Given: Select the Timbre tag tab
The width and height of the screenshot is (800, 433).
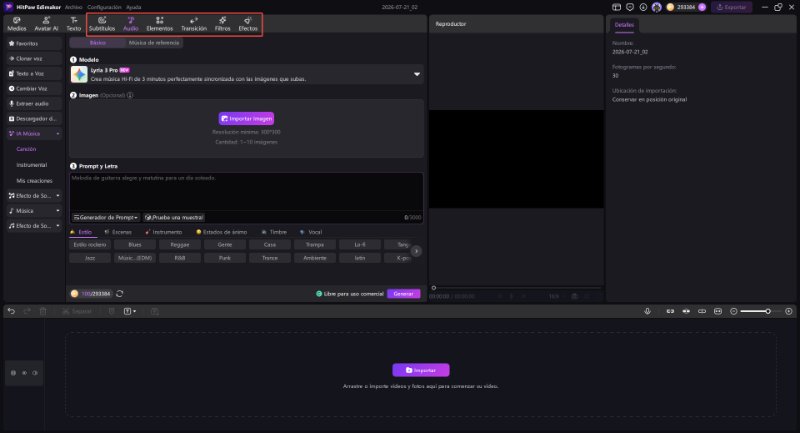Looking at the screenshot, I should pos(274,232).
